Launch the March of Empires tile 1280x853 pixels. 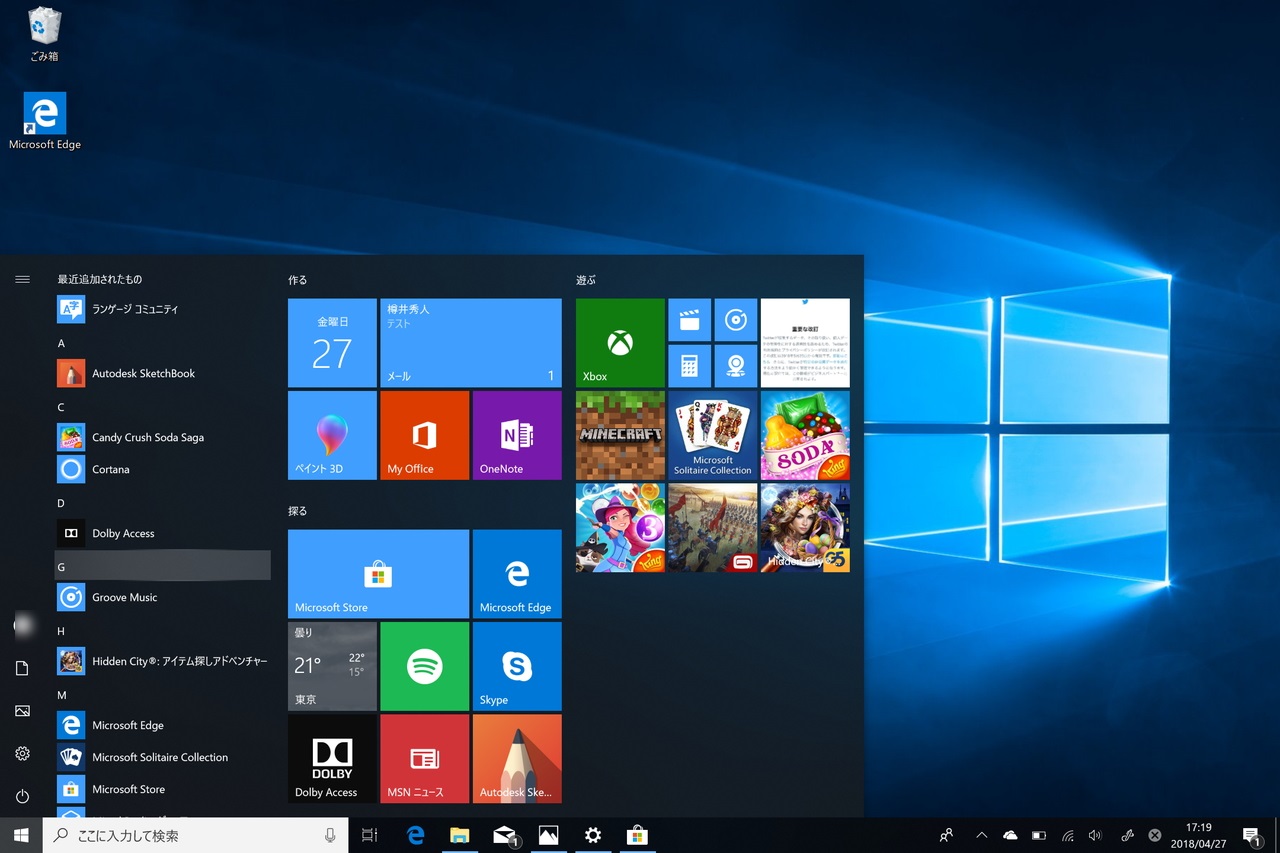coord(712,528)
